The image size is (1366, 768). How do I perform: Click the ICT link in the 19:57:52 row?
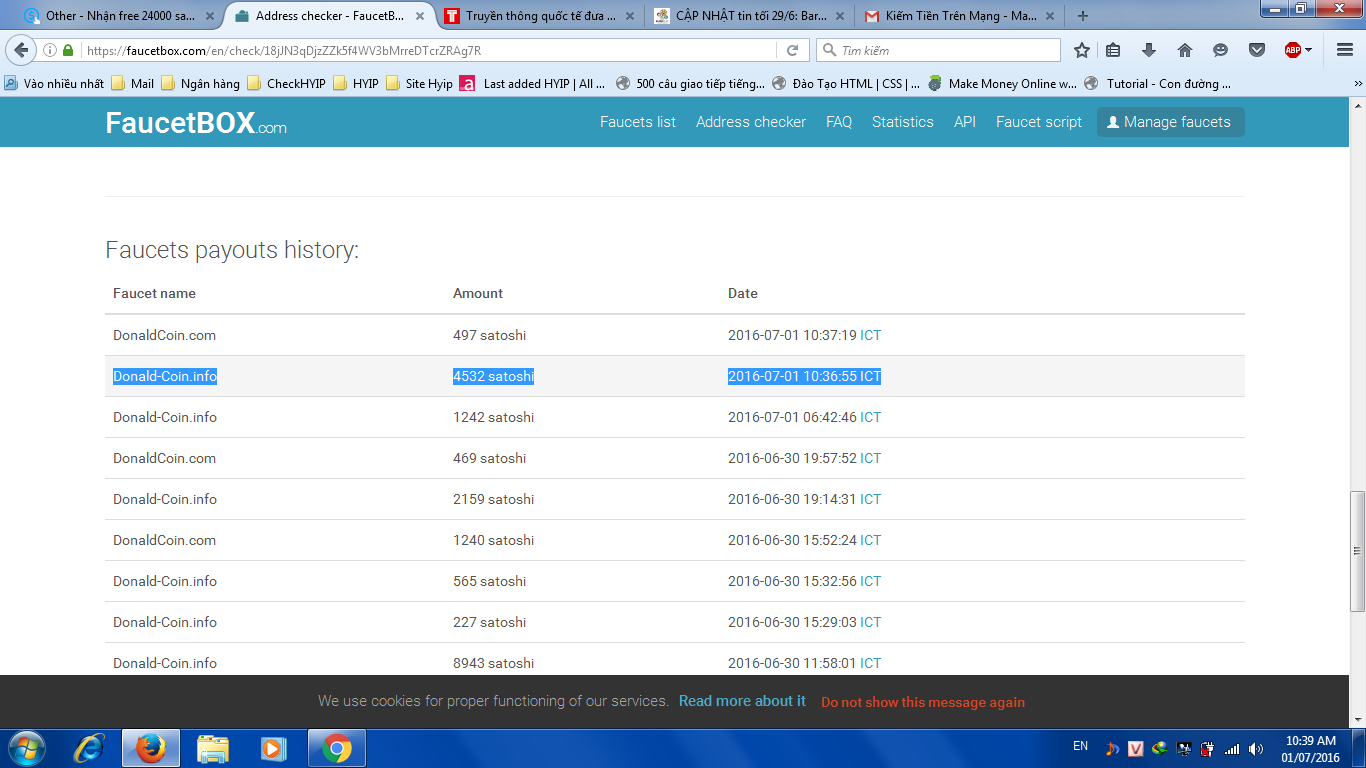coord(871,458)
